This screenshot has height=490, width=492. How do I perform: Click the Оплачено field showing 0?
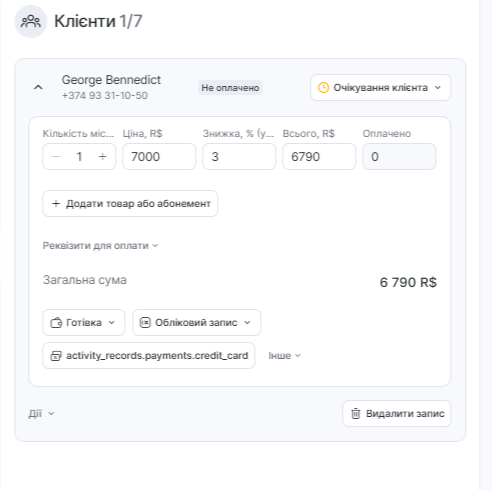tap(399, 156)
